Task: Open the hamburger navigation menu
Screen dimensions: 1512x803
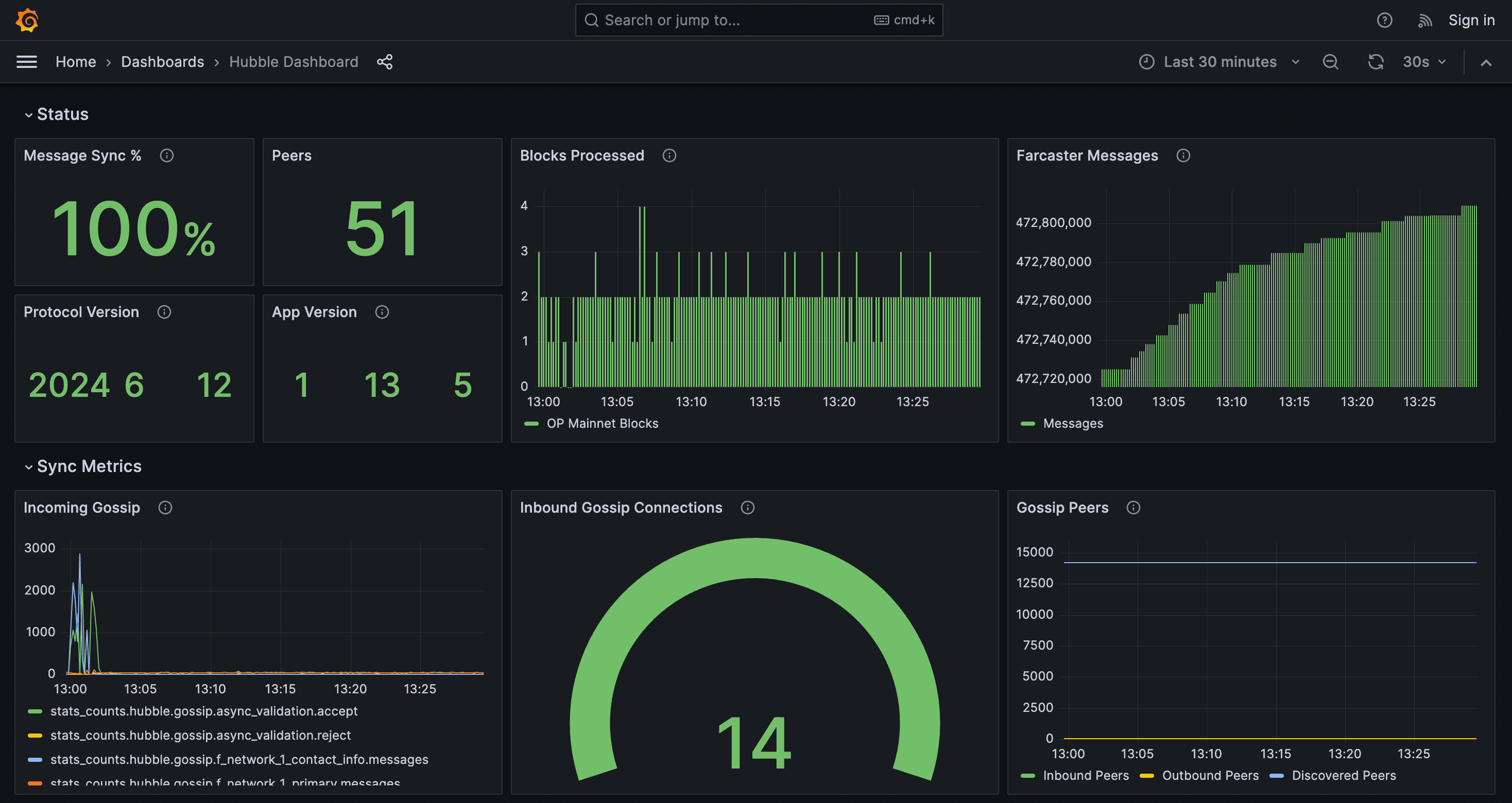Action: (26, 62)
